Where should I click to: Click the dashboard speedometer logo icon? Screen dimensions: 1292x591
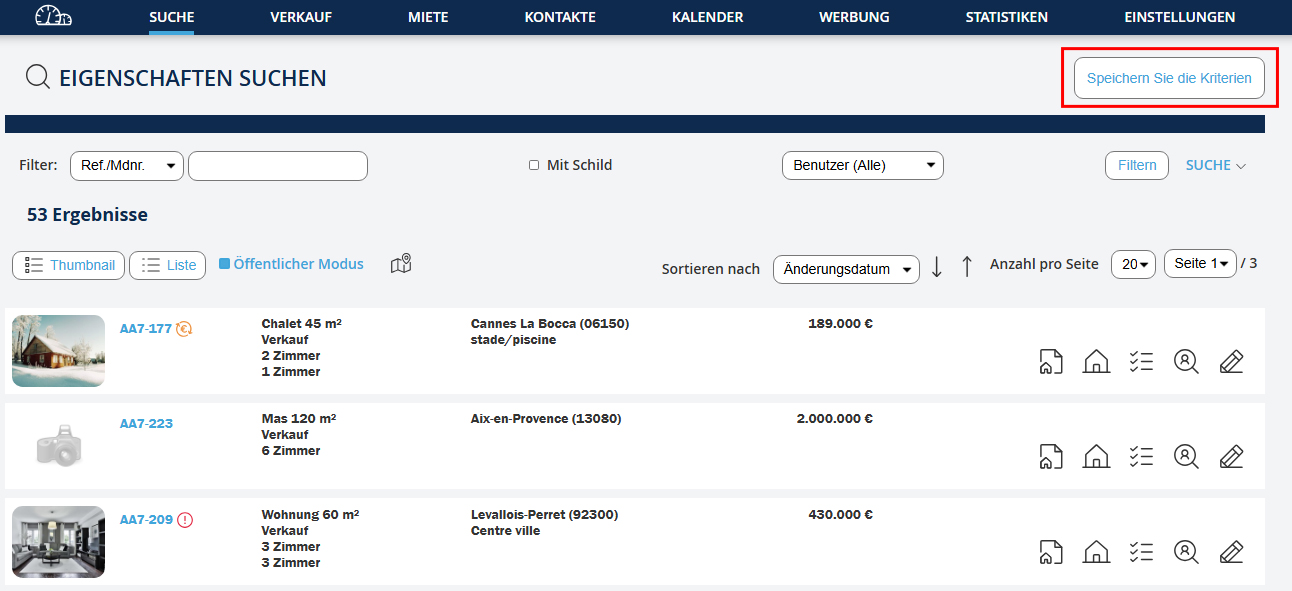(x=53, y=17)
